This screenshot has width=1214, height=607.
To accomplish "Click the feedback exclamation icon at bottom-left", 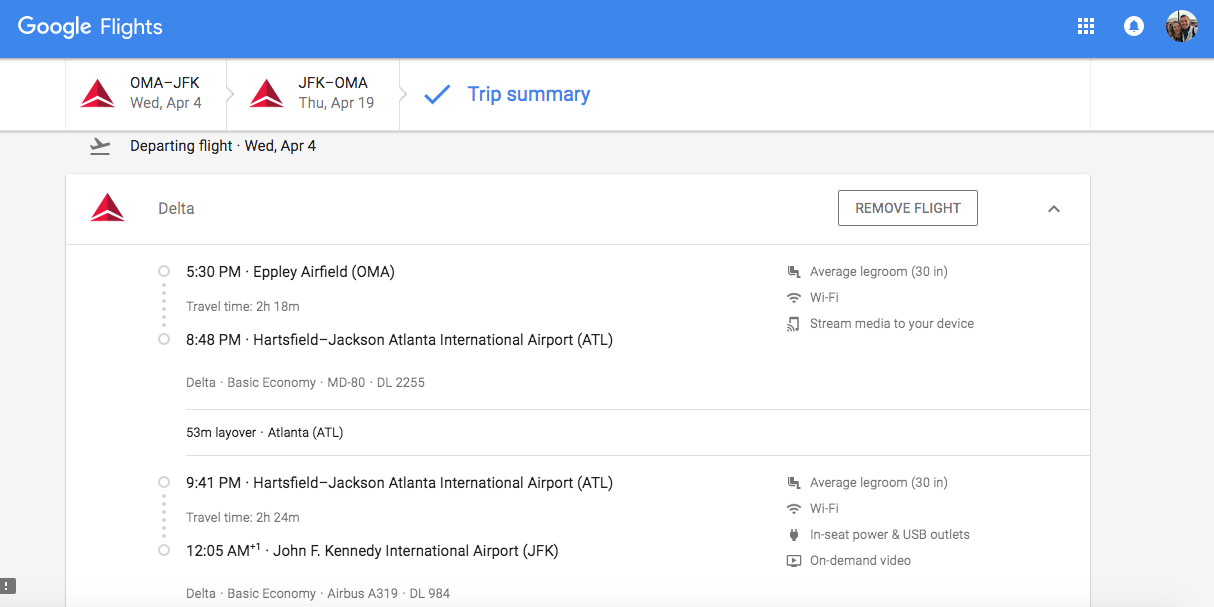I will pos(8,586).
